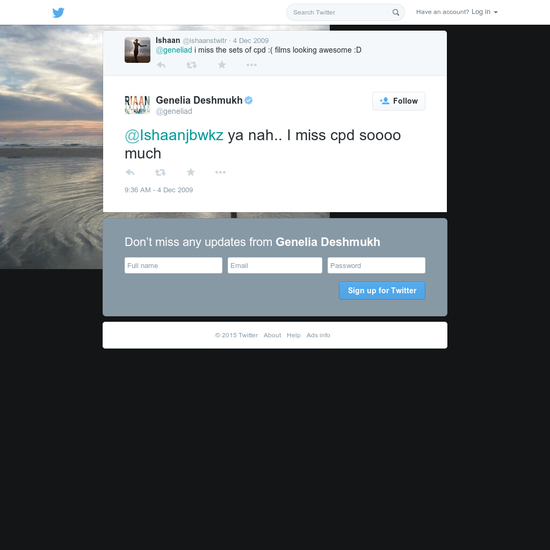Image resolution: width=550 pixels, height=550 pixels.
Task: Favorite Genelia's tweet with the star
Action: pos(190,172)
